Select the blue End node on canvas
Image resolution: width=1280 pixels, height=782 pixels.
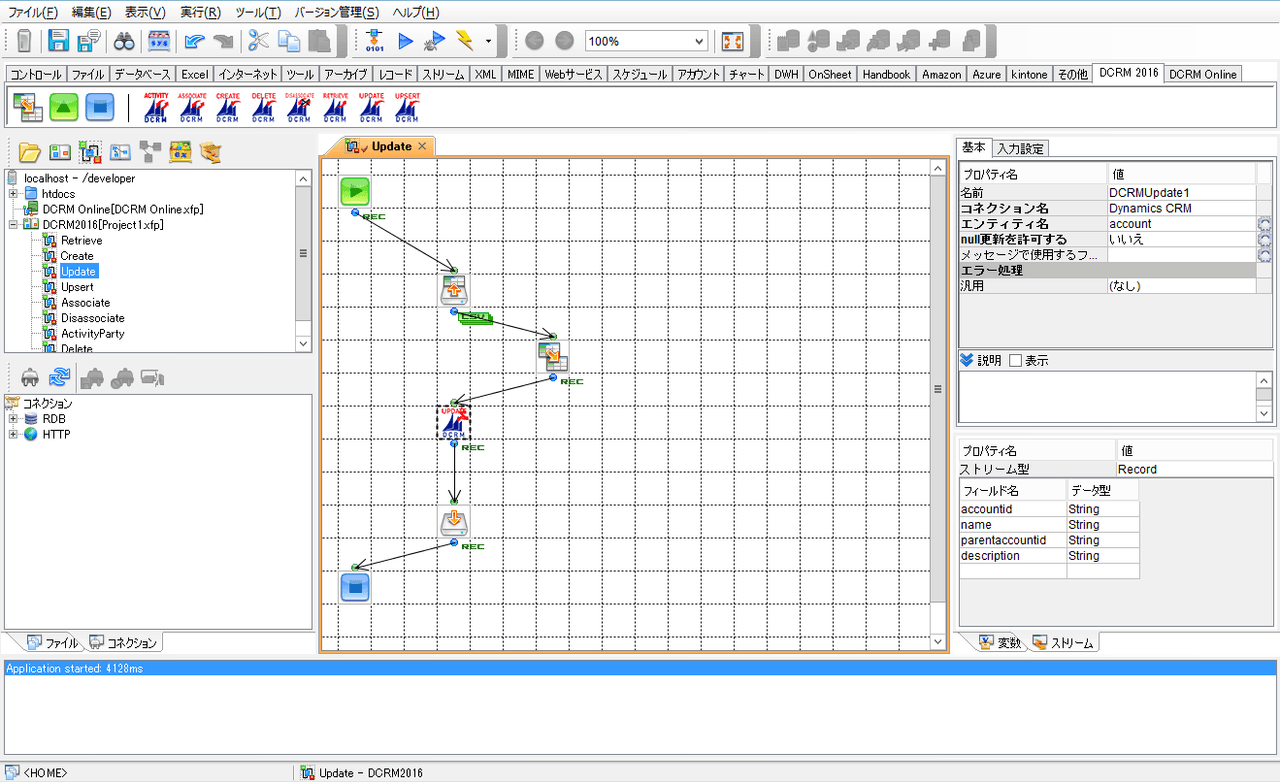click(355, 586)
